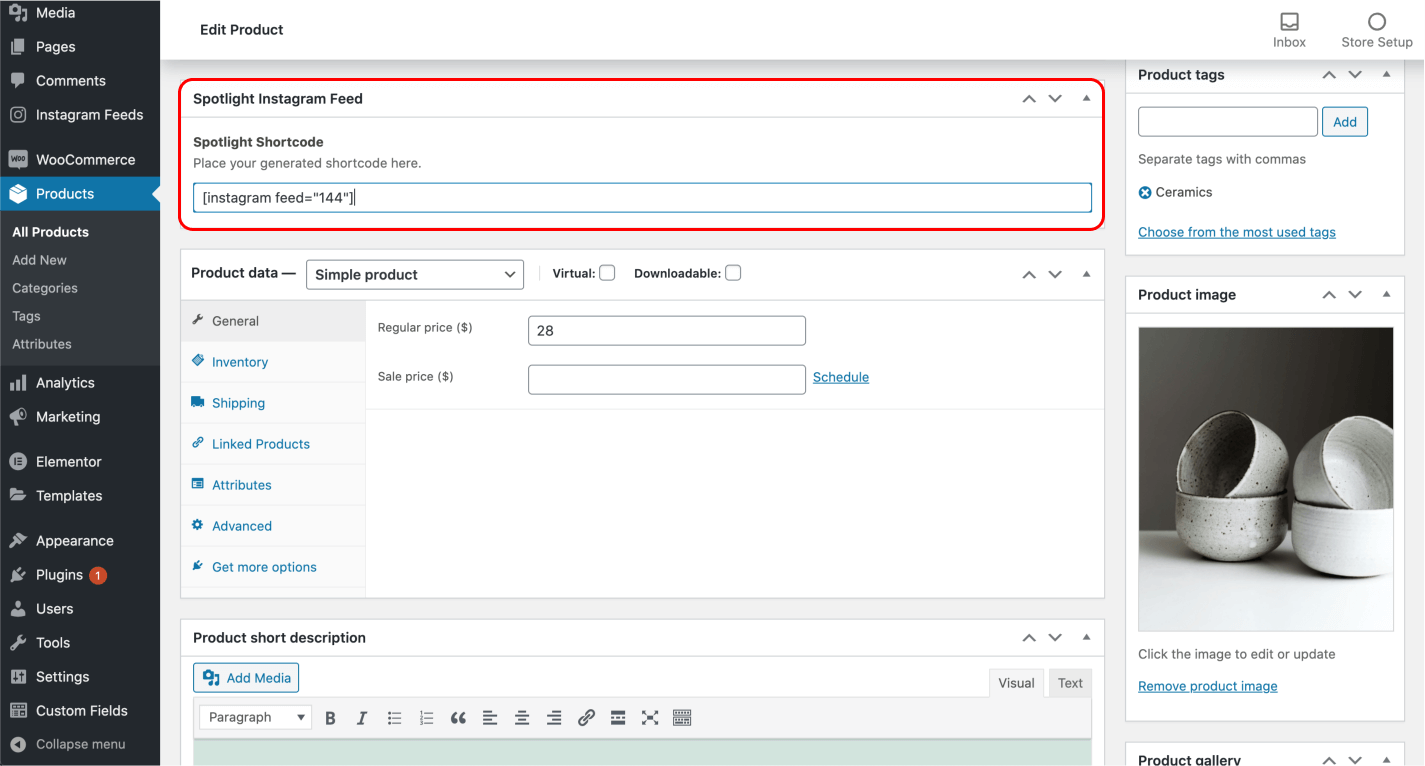Click Remove product image link
The image size is (1425, 766).
point(1208,686)
